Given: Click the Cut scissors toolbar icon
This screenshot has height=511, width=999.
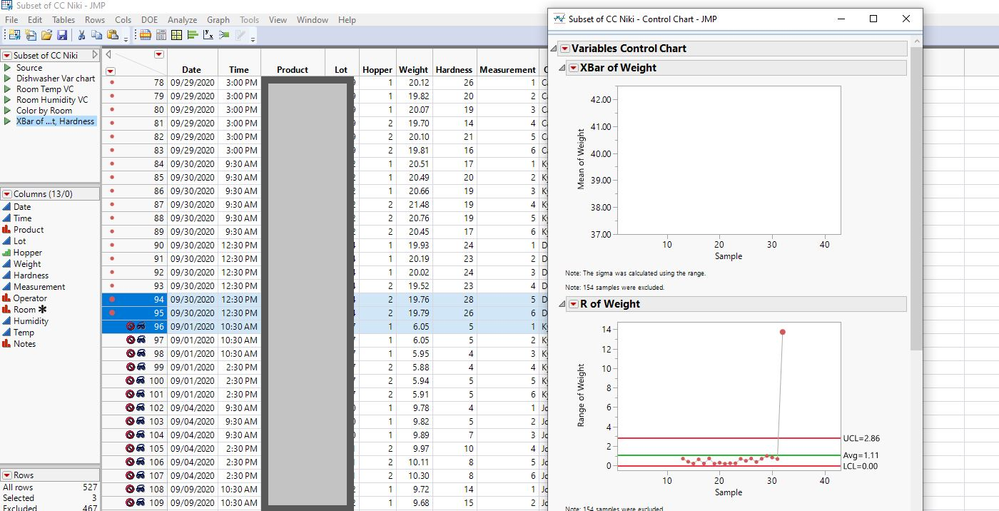Looking at the screenshot, I should coord(82,35).
